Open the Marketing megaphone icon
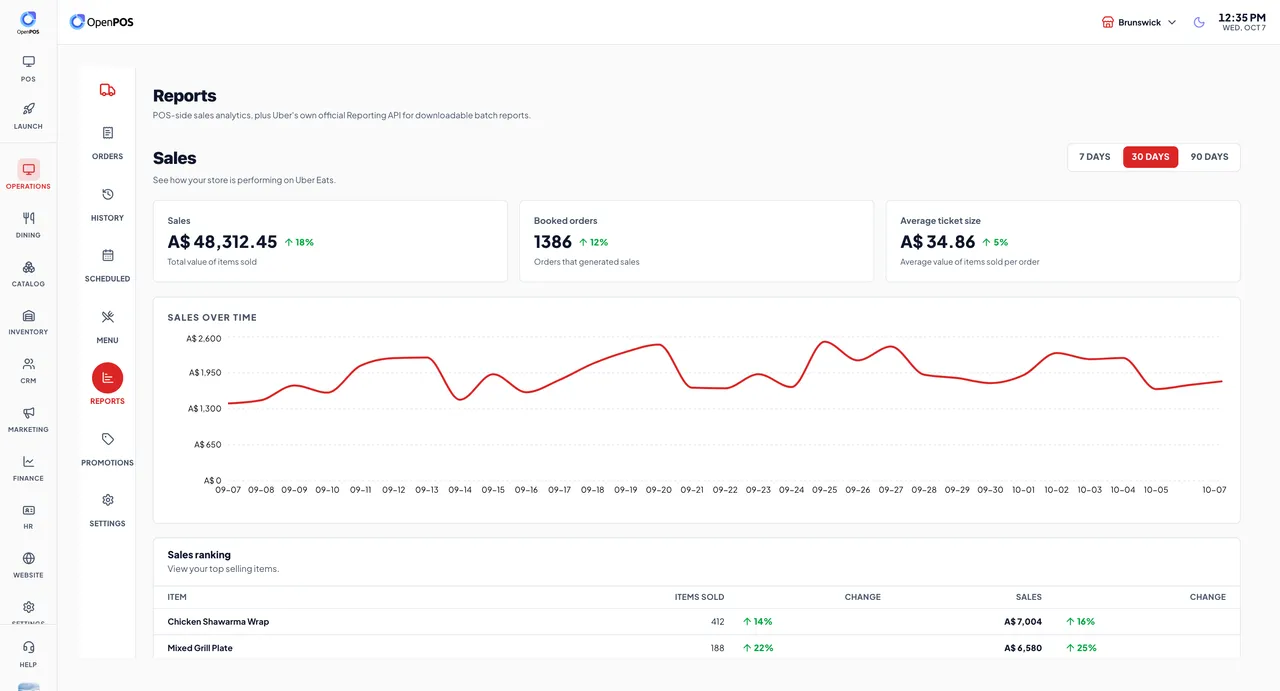This screenshot has width=1280, height=691. coord(28,412)
